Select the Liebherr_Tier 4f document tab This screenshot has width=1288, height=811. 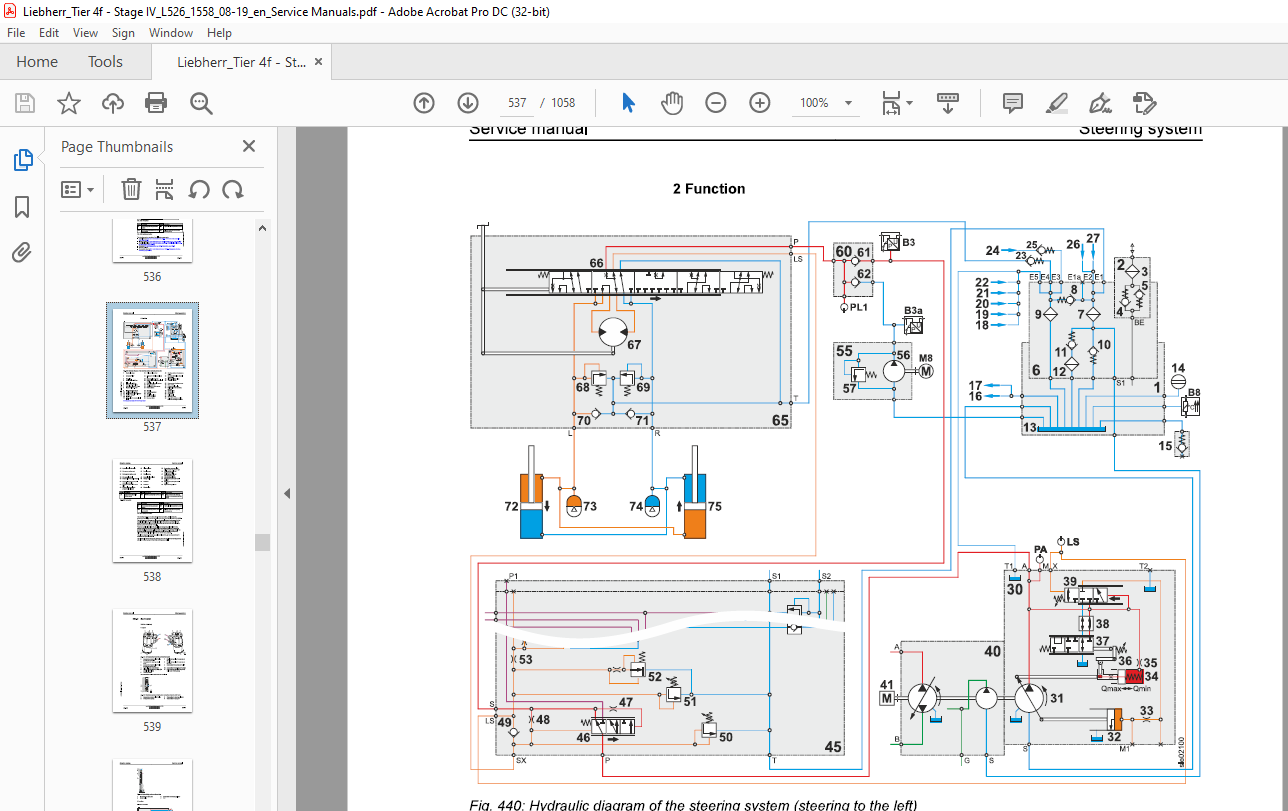[242, 62]
